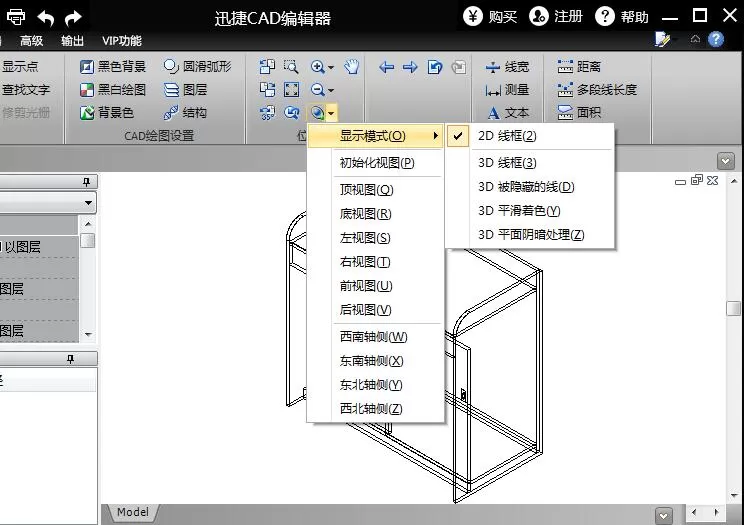Image resolution: width=744 pixels, height=525 pixels.
Task: Open the 3D view dropdown arrow
Action: point(331,113)
